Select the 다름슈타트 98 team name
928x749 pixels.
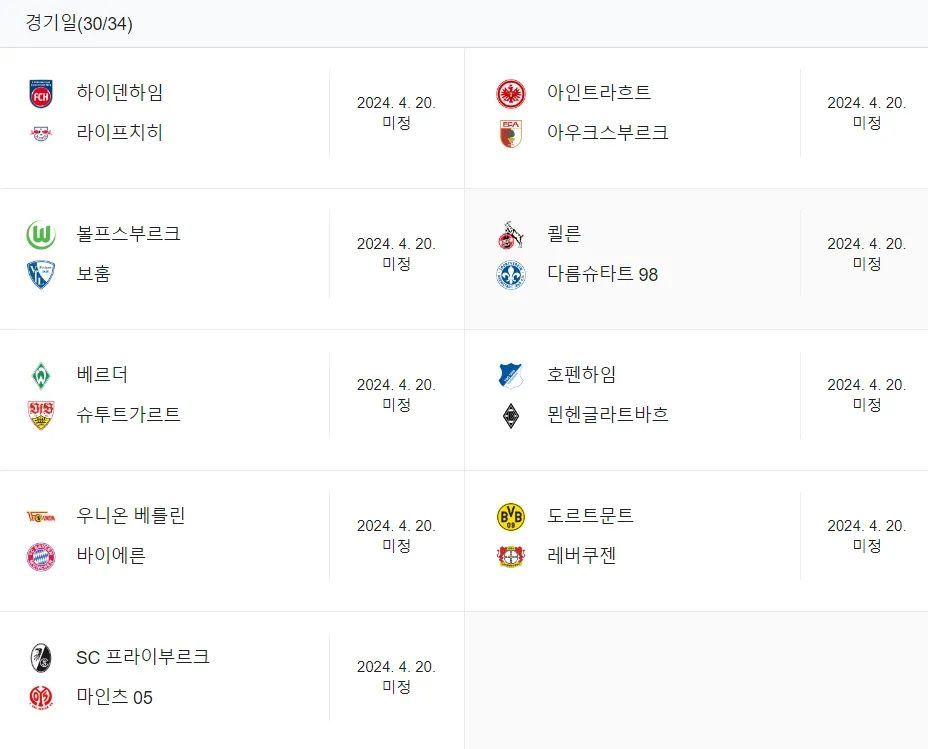602,274
